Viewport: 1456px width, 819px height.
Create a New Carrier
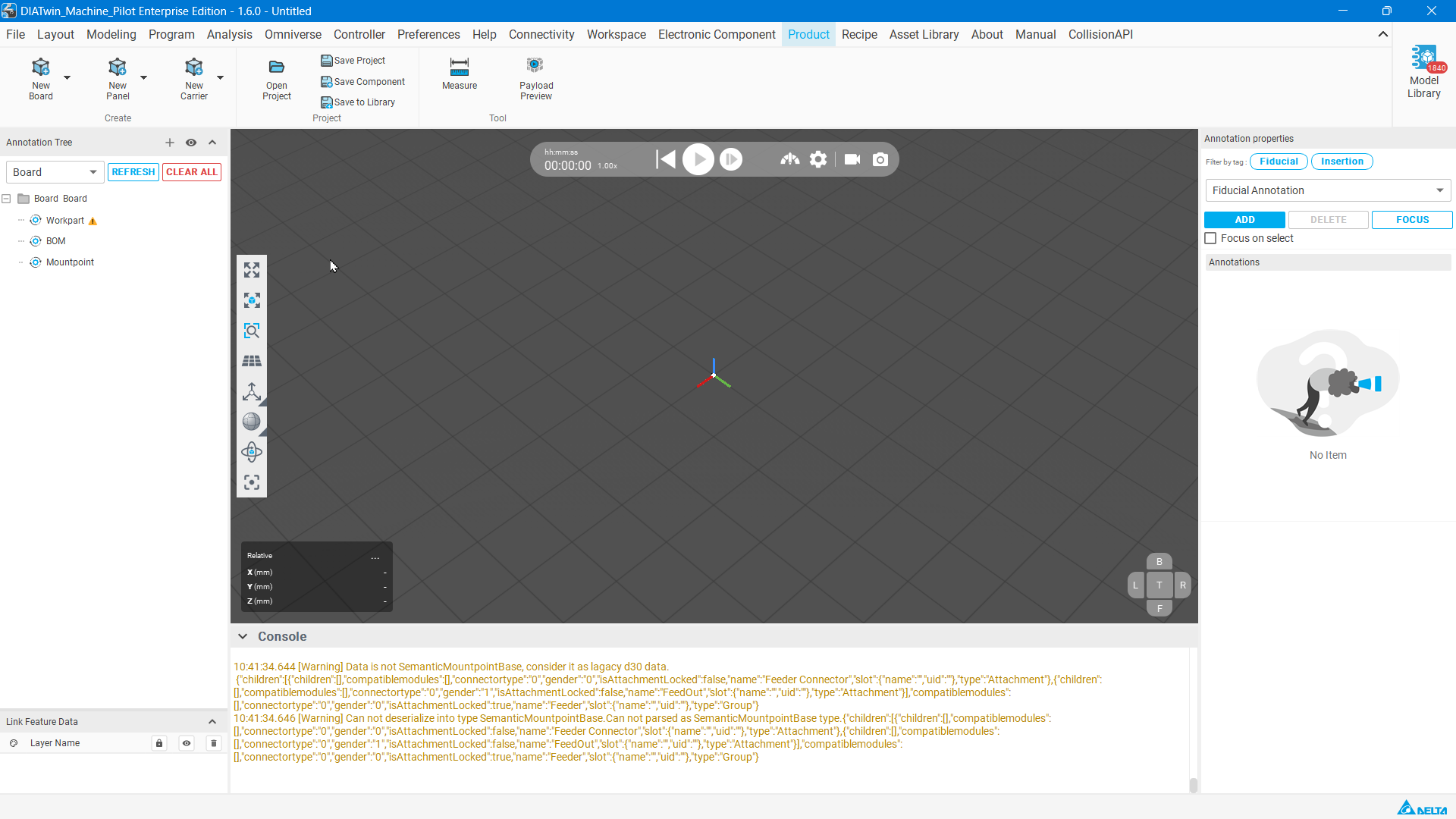coord(194,78)
